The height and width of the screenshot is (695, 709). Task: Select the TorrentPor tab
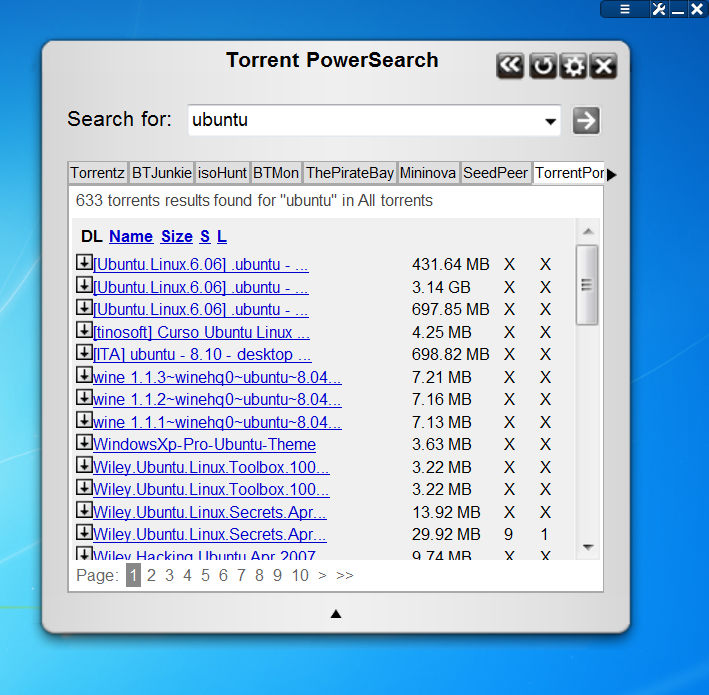point(569,173)
